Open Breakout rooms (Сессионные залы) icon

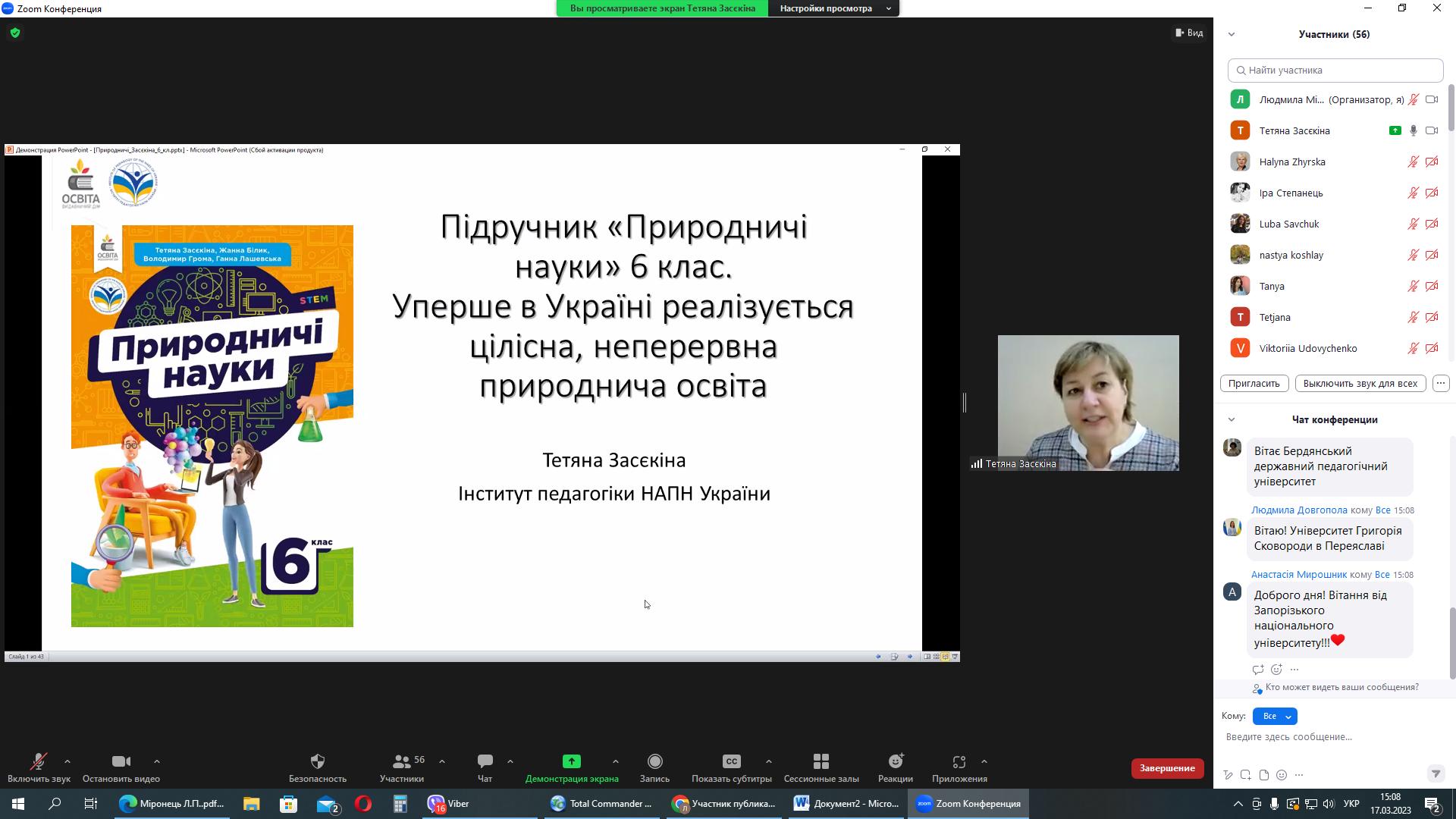coord(821,761)
